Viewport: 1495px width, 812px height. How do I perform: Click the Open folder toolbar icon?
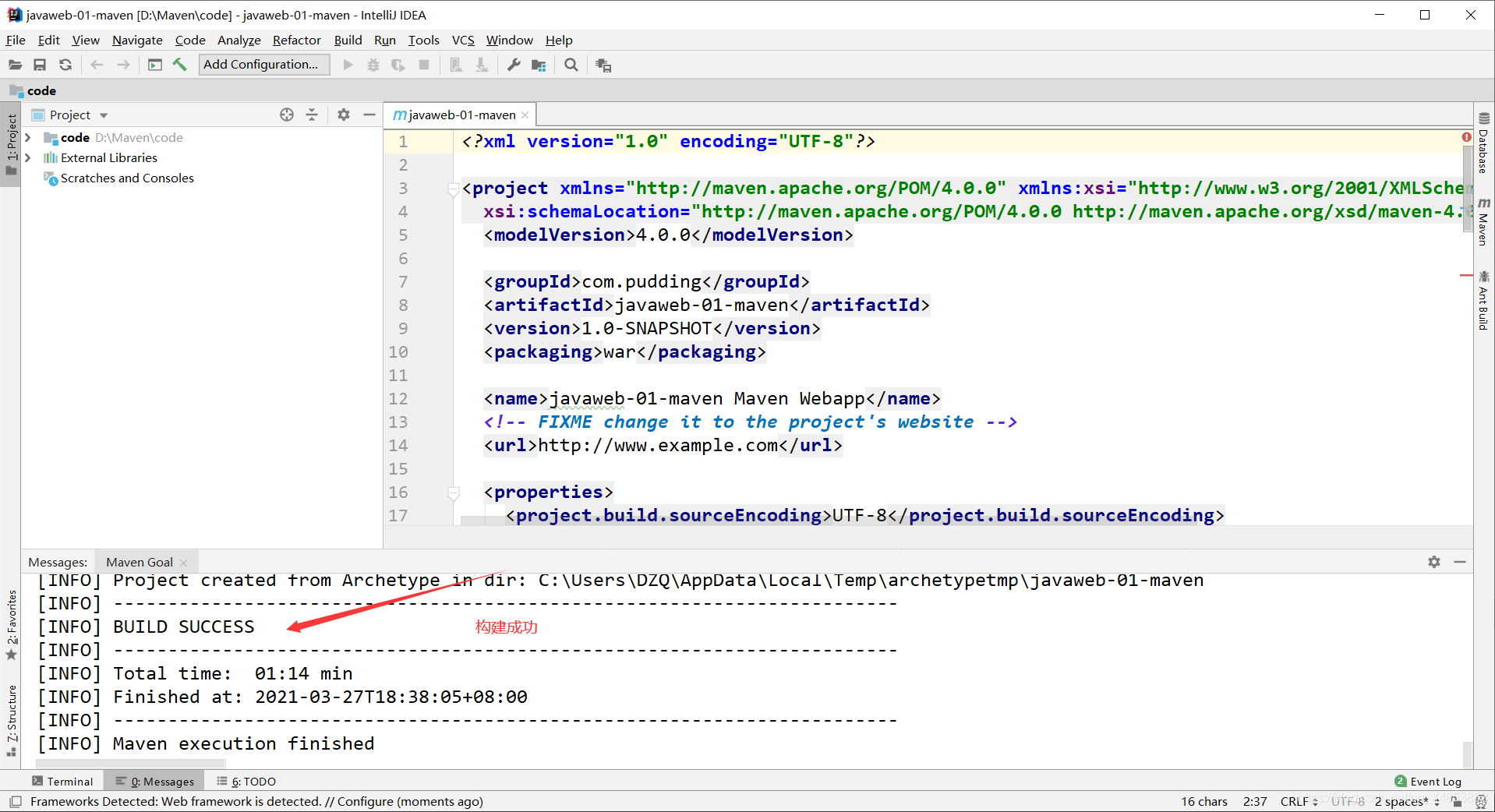(15, 65)
